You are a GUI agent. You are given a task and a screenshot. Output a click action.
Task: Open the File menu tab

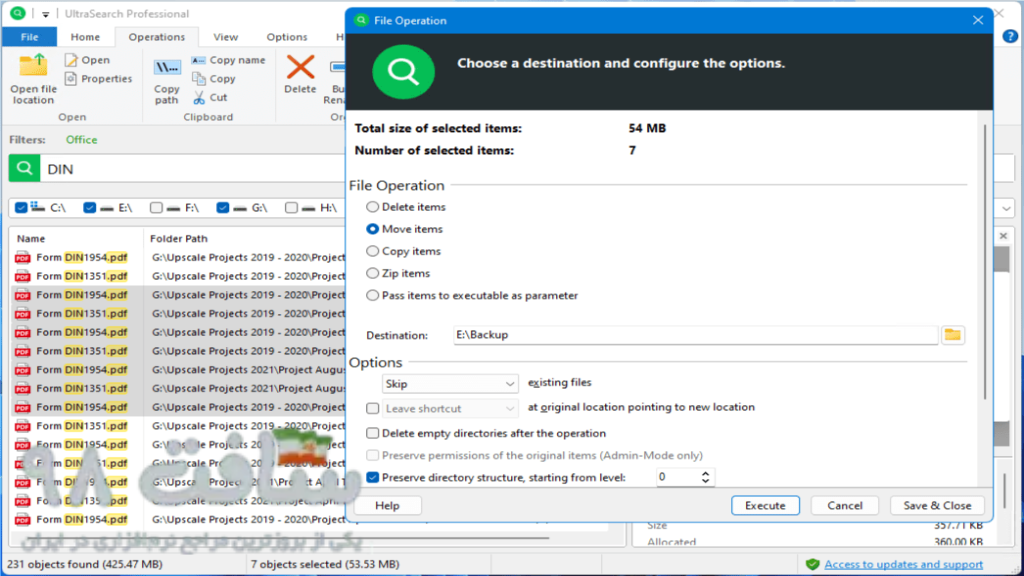pos(29,37)
